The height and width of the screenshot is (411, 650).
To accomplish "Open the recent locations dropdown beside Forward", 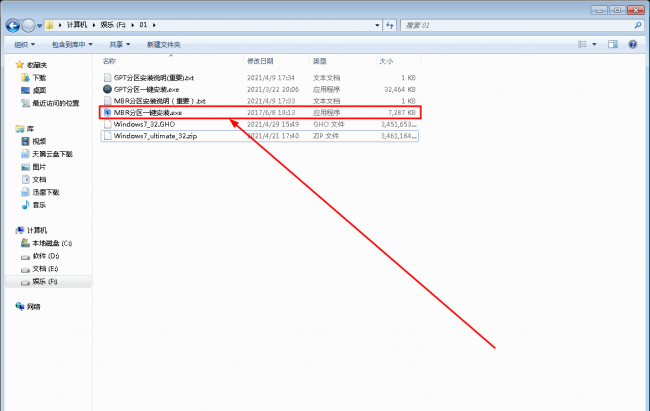I will click(x=39, y=26).
